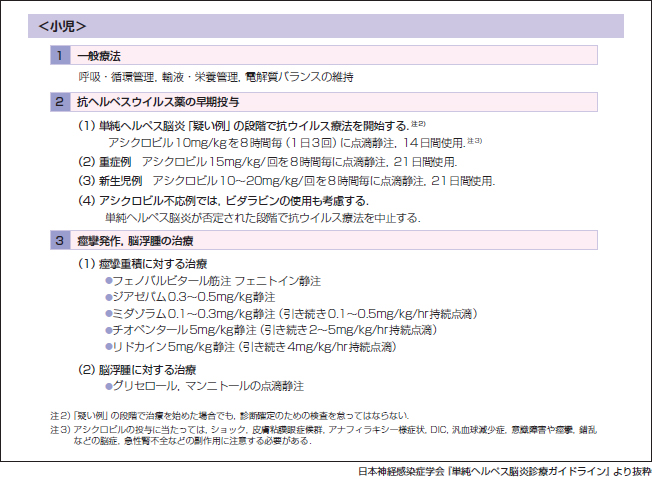The image size is (652, 480).
Task: Click the number 3 section box
Action: tap(60, 240)
